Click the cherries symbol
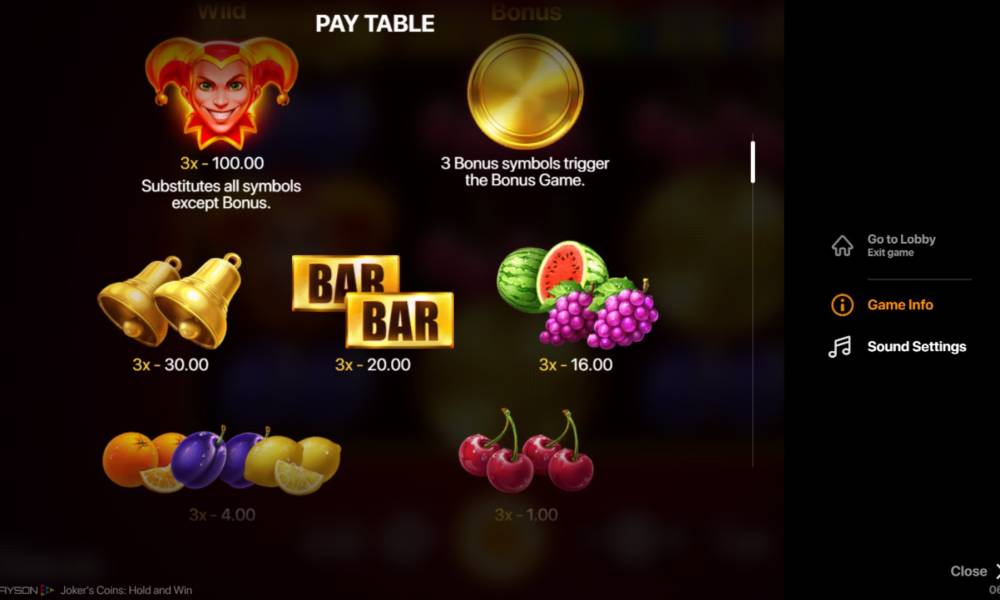This screenshot has height=600, width=1000. coord(526,450)
